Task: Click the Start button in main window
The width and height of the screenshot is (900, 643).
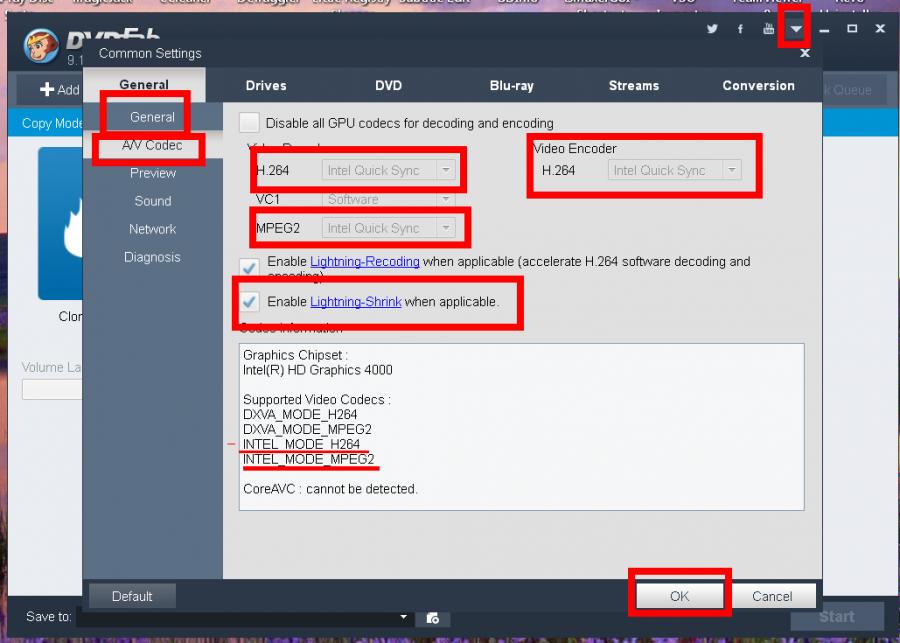Action: (837, 617)
